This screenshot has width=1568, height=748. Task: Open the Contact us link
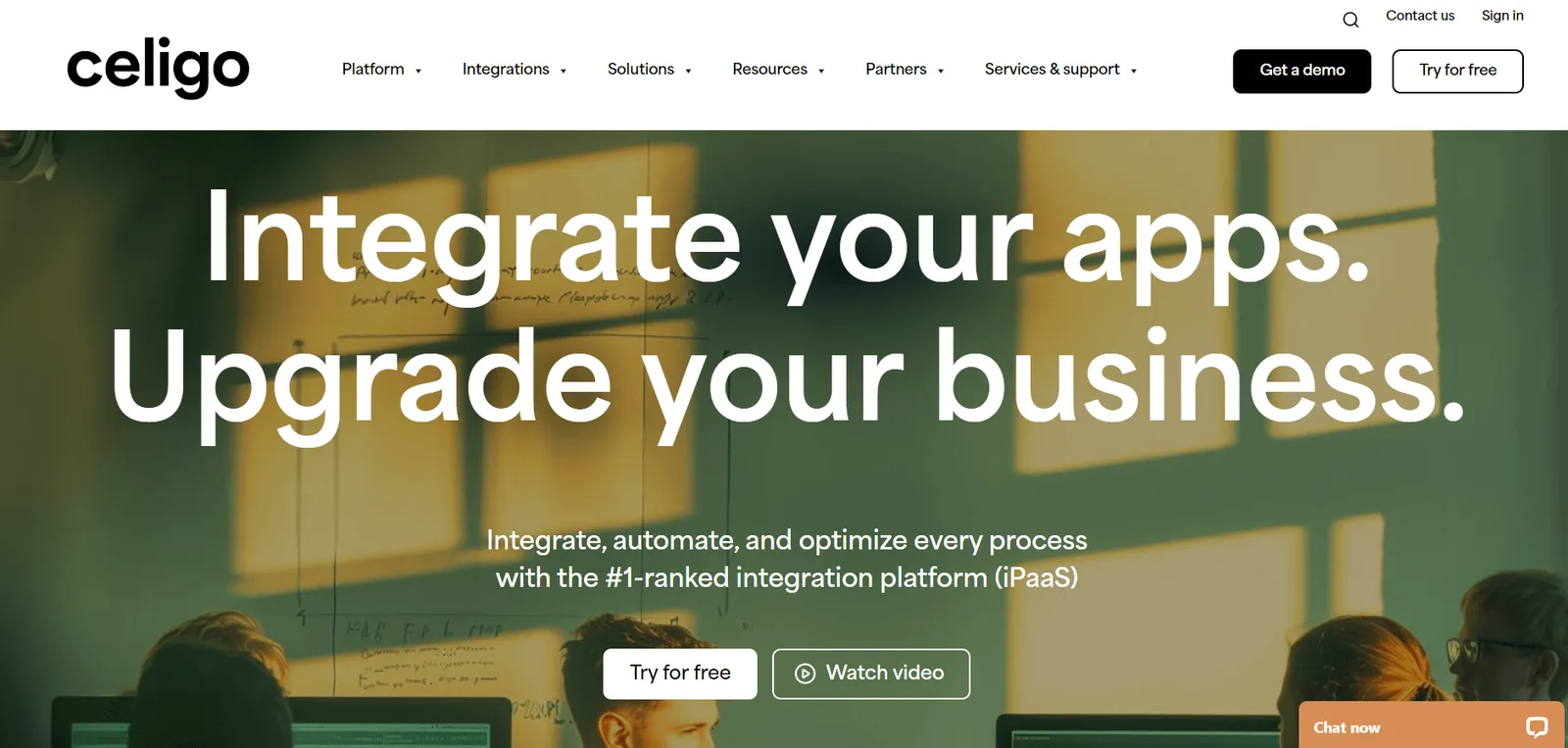(1420, 16)
